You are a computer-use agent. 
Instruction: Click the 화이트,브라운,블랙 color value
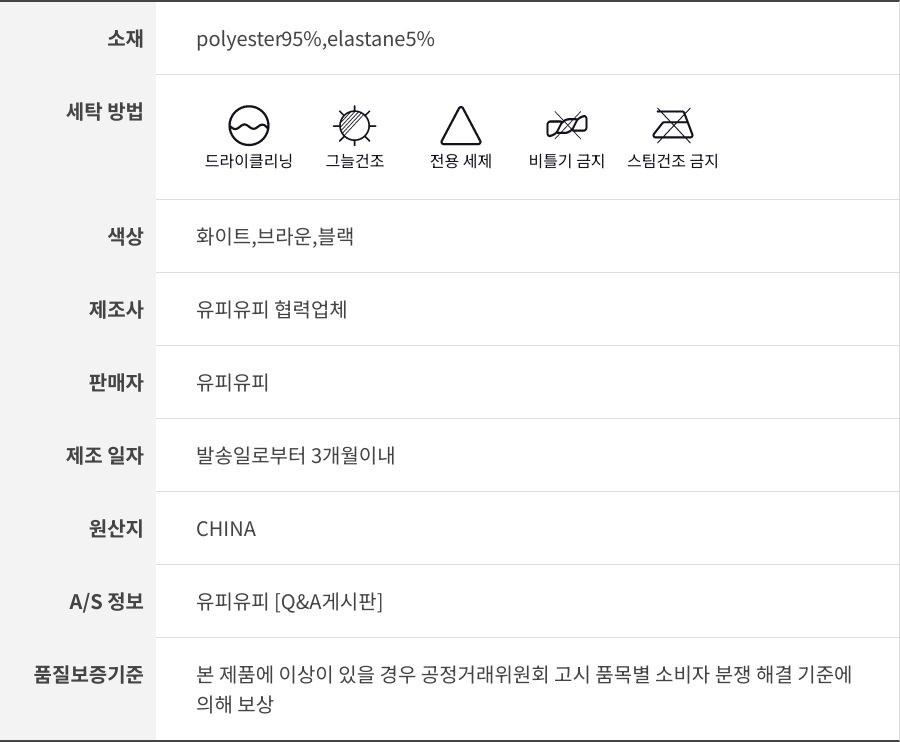(275, 237)
